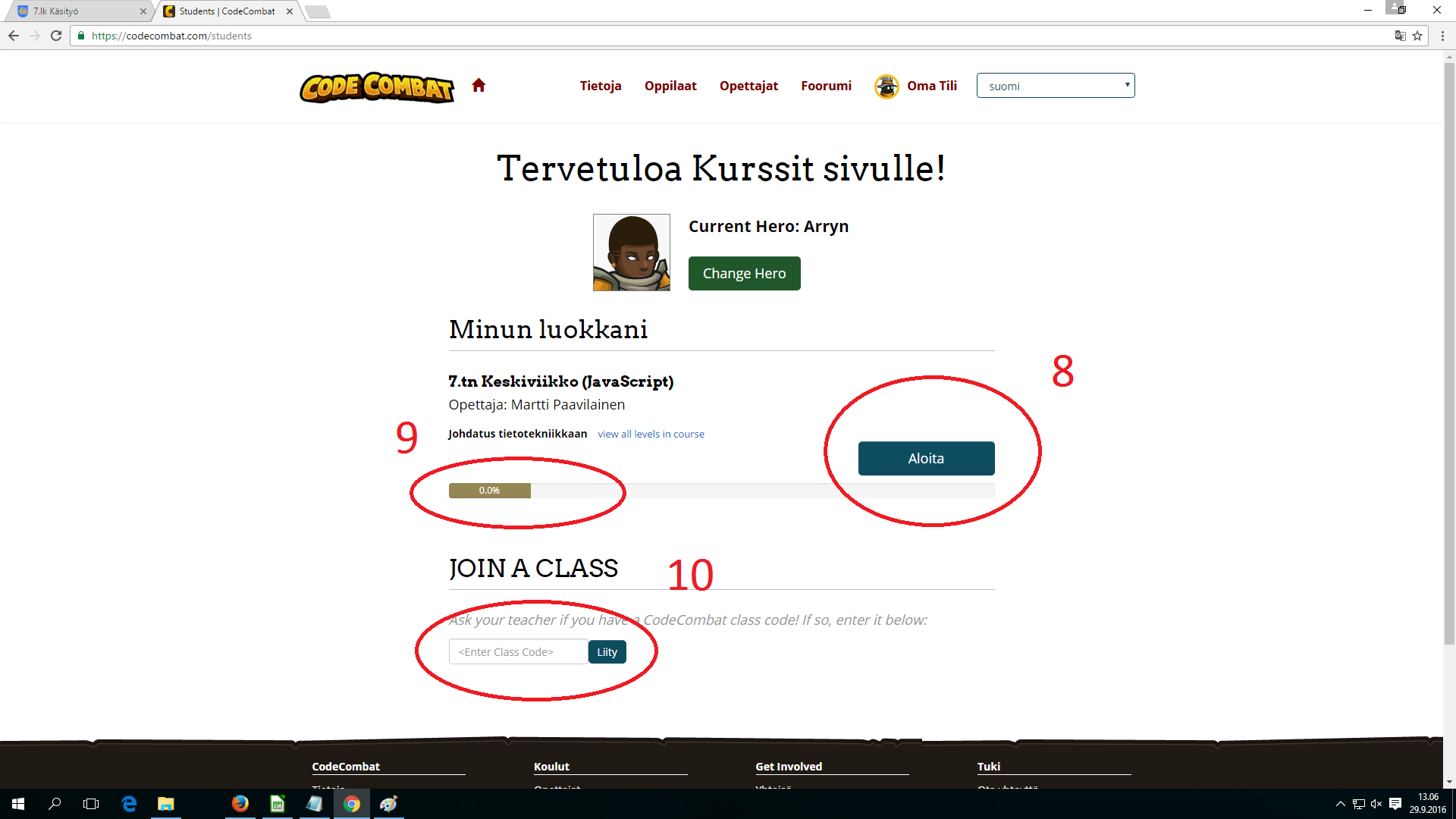The width and height of the screenshot is (1456, 819).
Task: Switch to the 7.lk Käsityö tab
Action: pyautogui.click(x=76, y=11)
